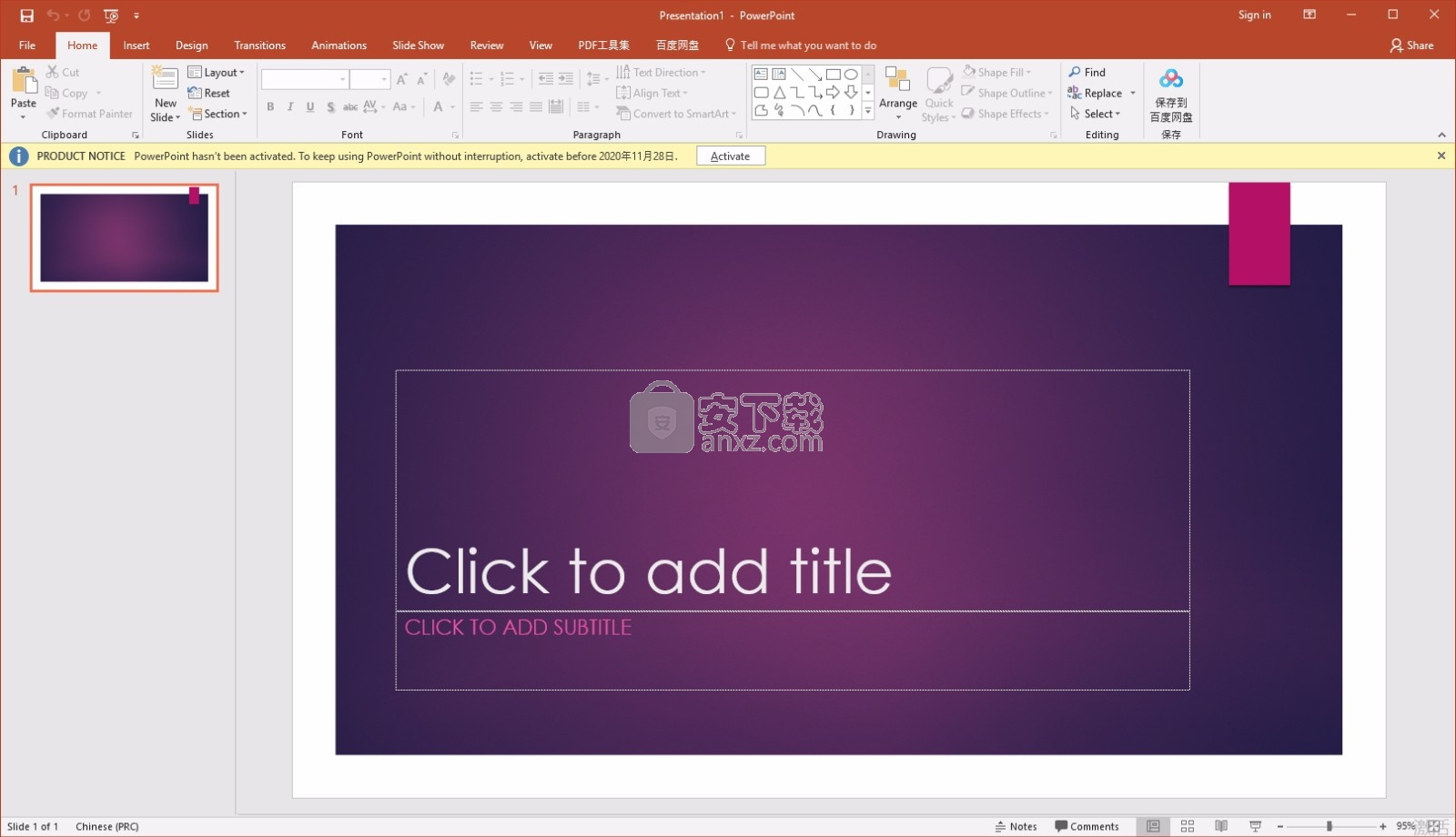
Task: Start slideshow from beginning via quick access icon
Action: pos(111,15)
